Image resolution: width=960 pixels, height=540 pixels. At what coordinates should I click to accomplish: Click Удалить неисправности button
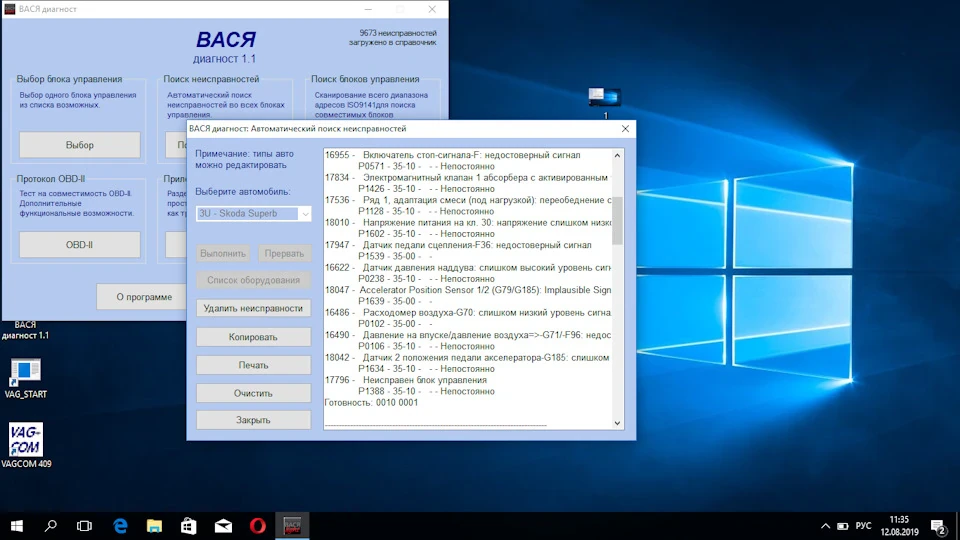(x=253, y=309)
